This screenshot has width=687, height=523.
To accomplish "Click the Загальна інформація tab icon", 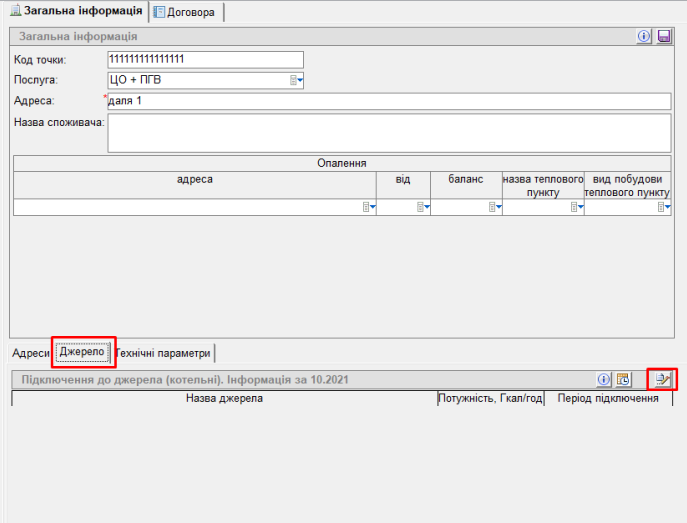I will coord(15,12).
